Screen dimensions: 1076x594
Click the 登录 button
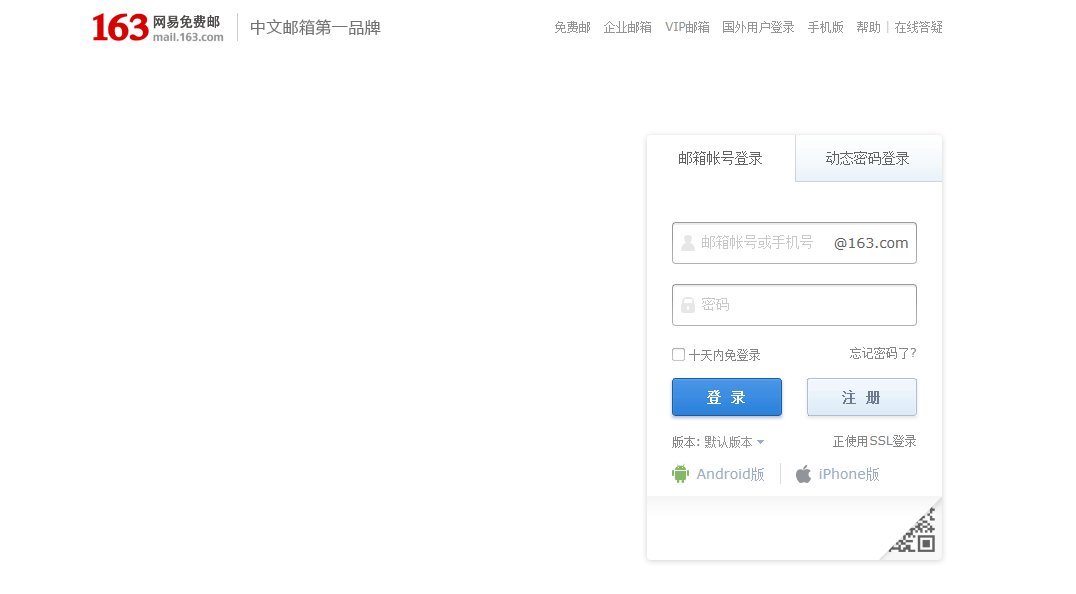[x=726, y=397]
